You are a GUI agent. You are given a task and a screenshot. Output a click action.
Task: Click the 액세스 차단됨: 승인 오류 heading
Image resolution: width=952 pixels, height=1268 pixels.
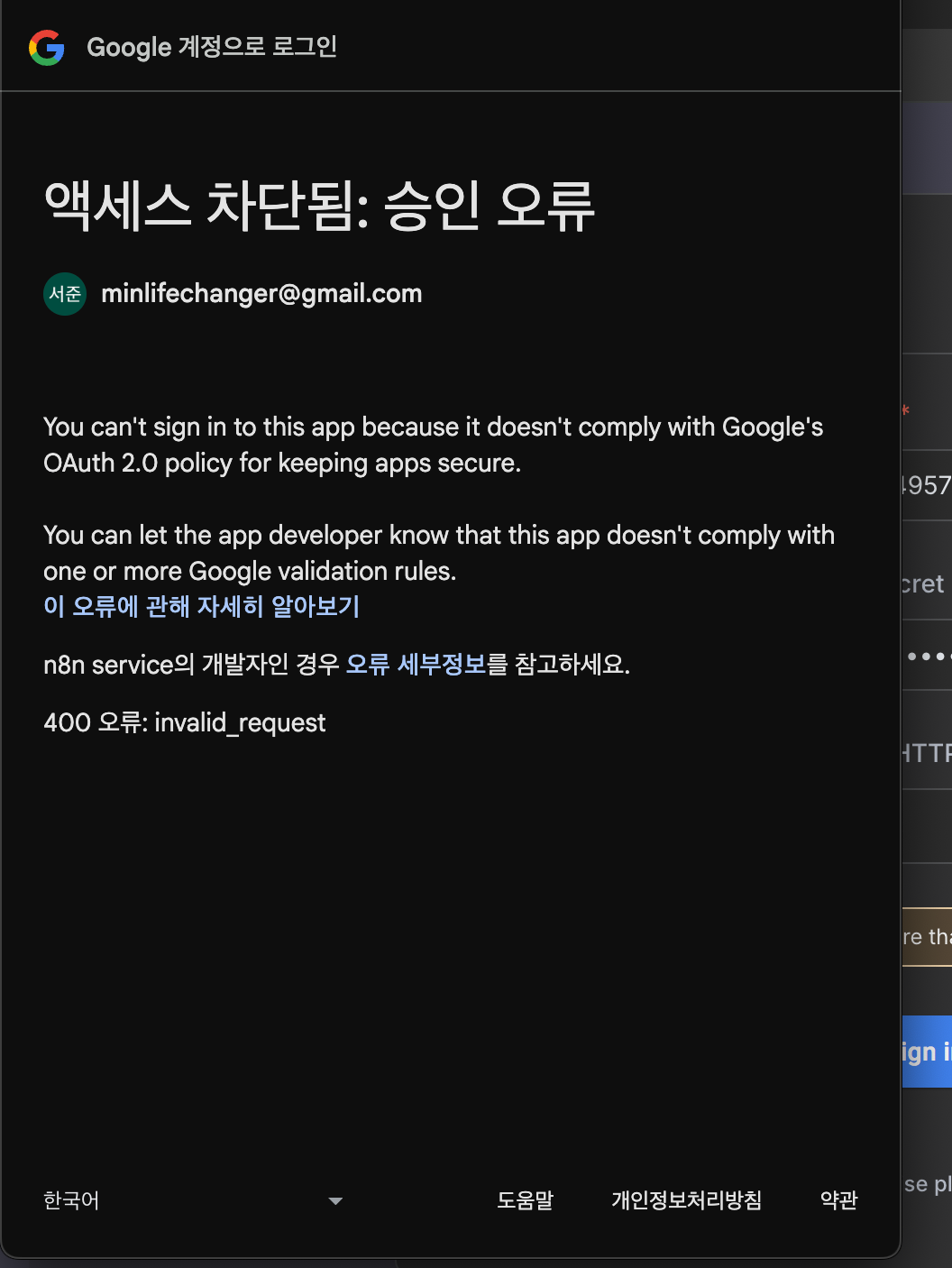tap(319, 206)
